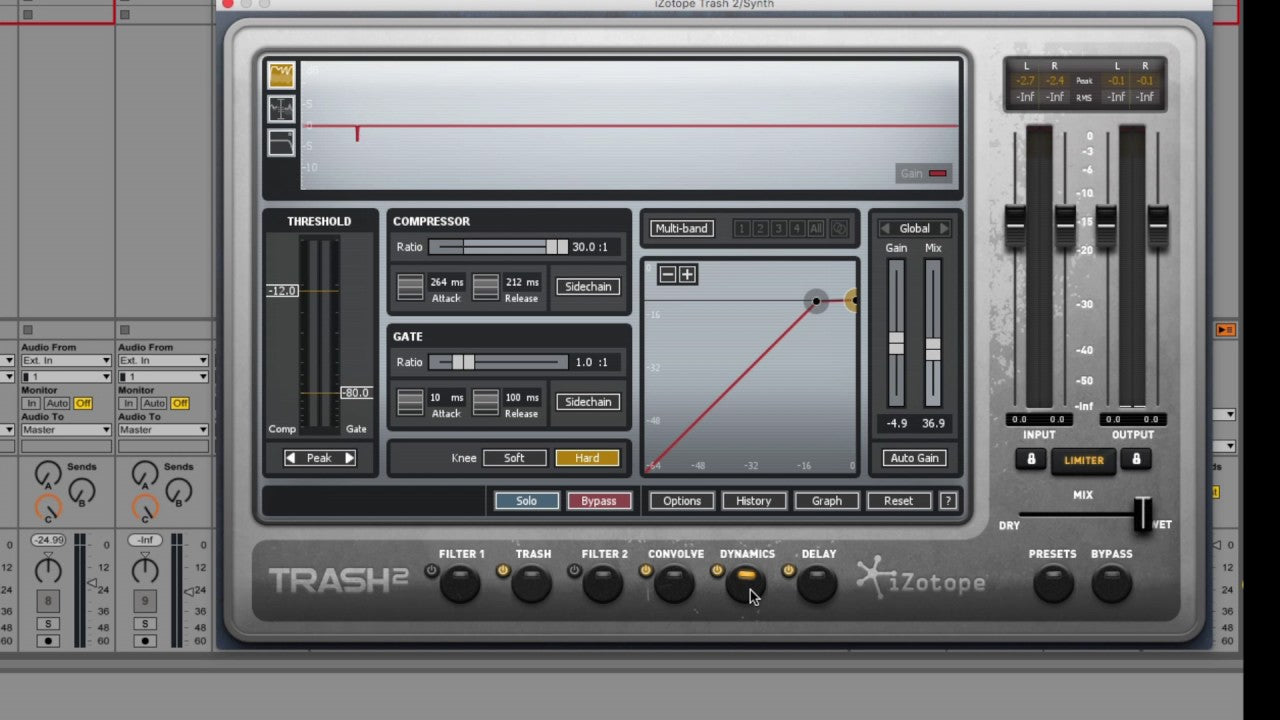The image size is (1280, 720).
Task: Click the compressor Ratio slider
Action: 498,247
